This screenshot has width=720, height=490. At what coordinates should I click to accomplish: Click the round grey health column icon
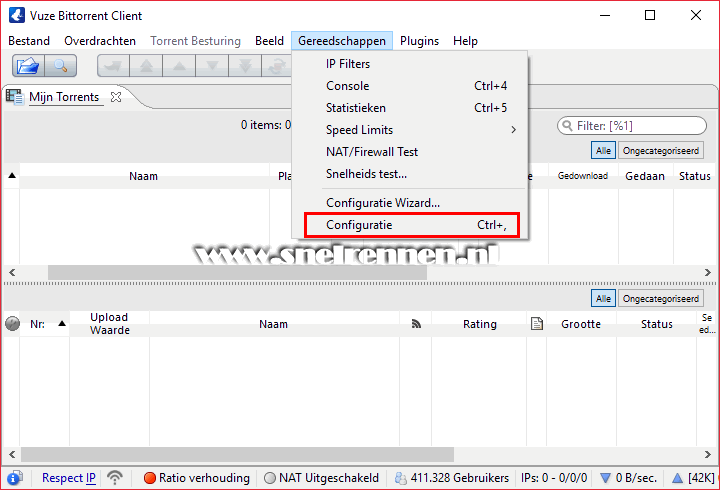pos(12,324)
